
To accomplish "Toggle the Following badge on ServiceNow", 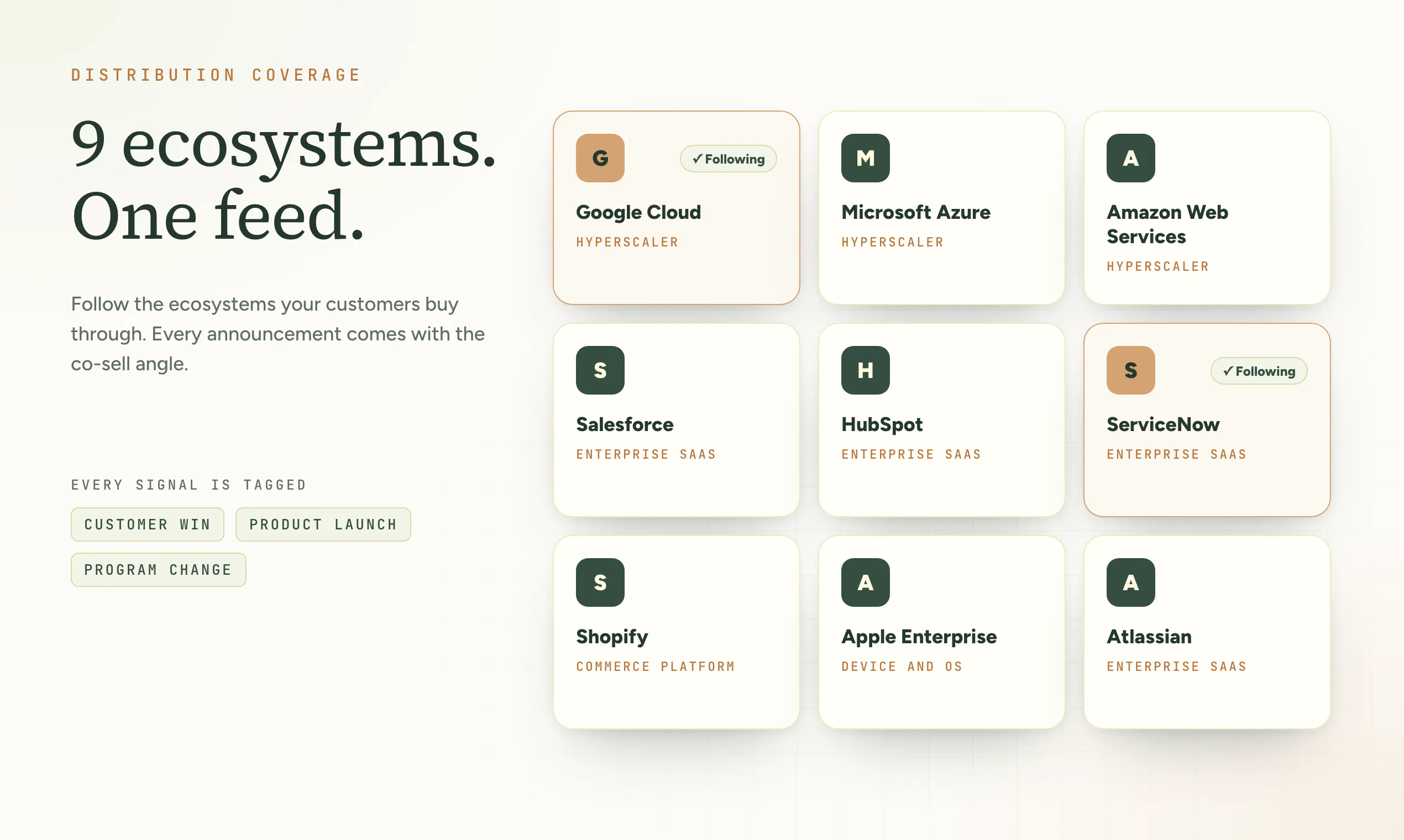I will pos(1259,371).
